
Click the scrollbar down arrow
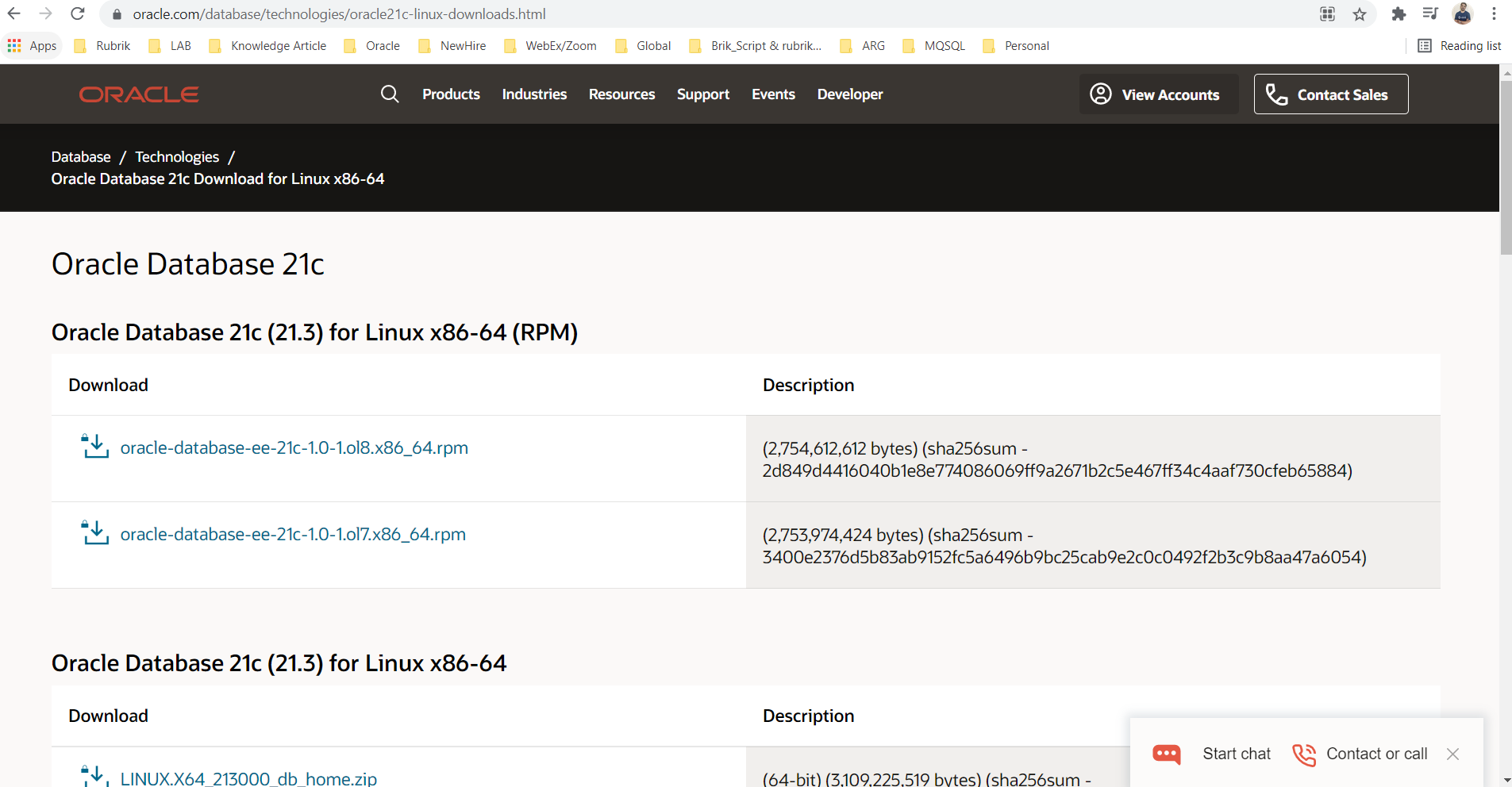tap(1506, 781)
